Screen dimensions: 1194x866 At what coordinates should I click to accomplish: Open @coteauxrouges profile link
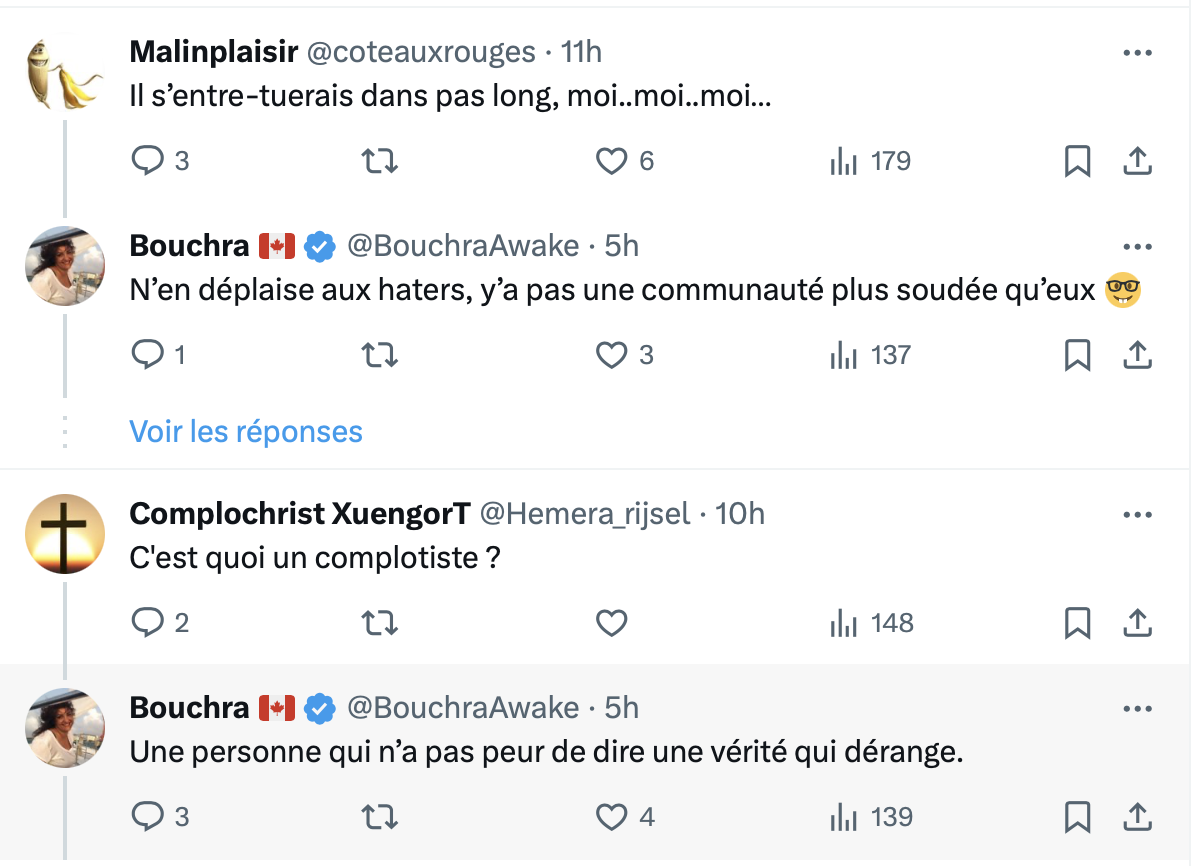pos(420,52)
